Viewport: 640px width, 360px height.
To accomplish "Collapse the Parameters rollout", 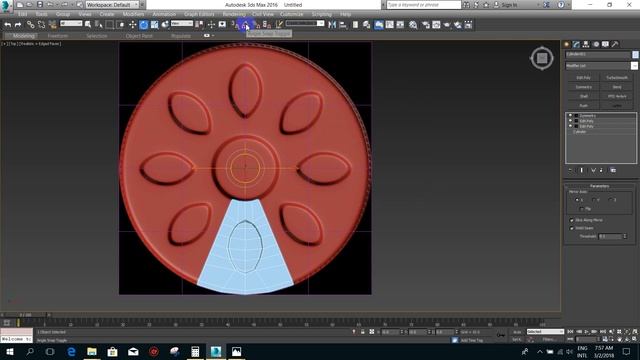I will tap(600, 186).
